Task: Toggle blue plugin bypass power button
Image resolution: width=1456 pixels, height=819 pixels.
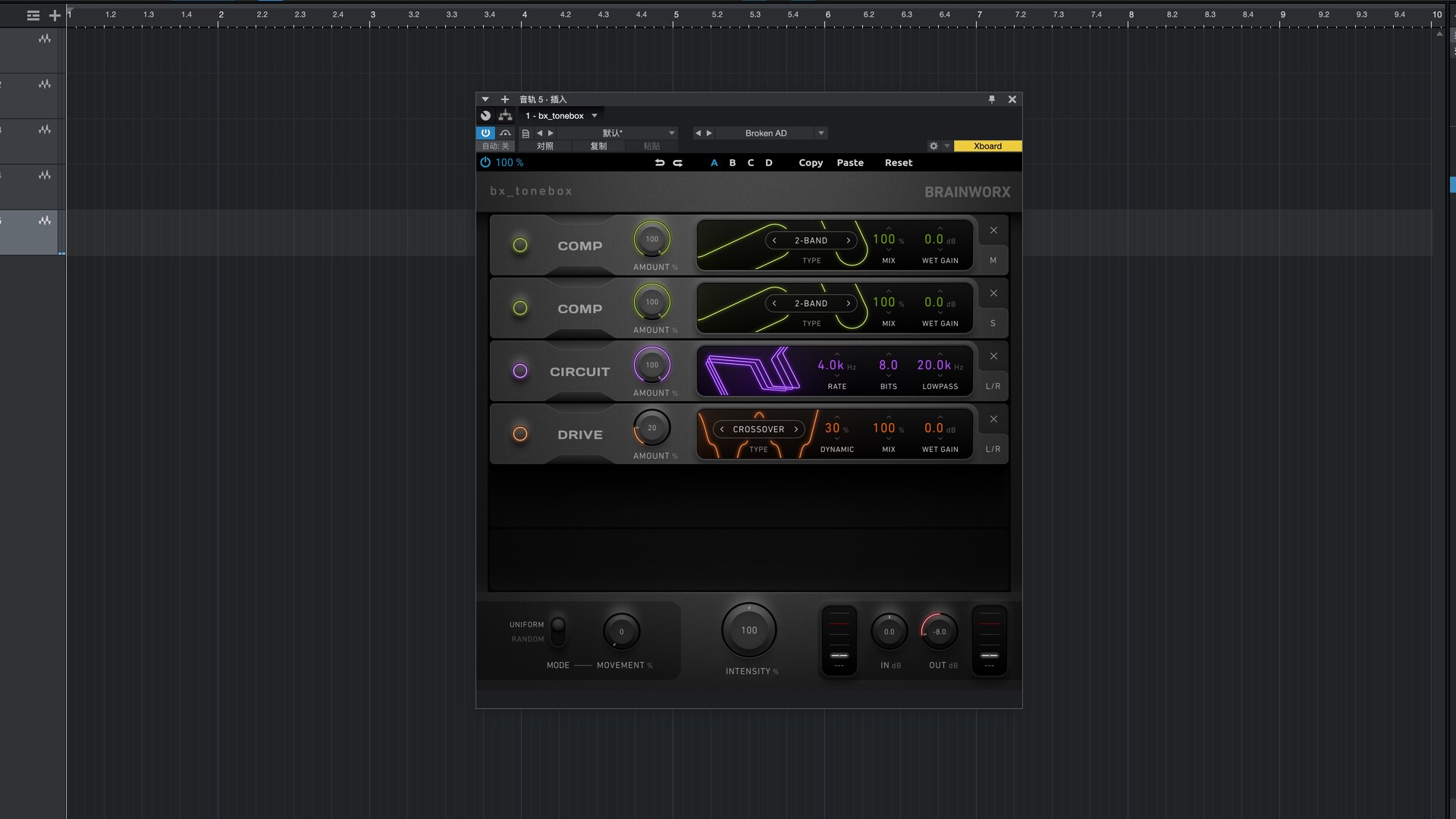Action: click(485, 133)
